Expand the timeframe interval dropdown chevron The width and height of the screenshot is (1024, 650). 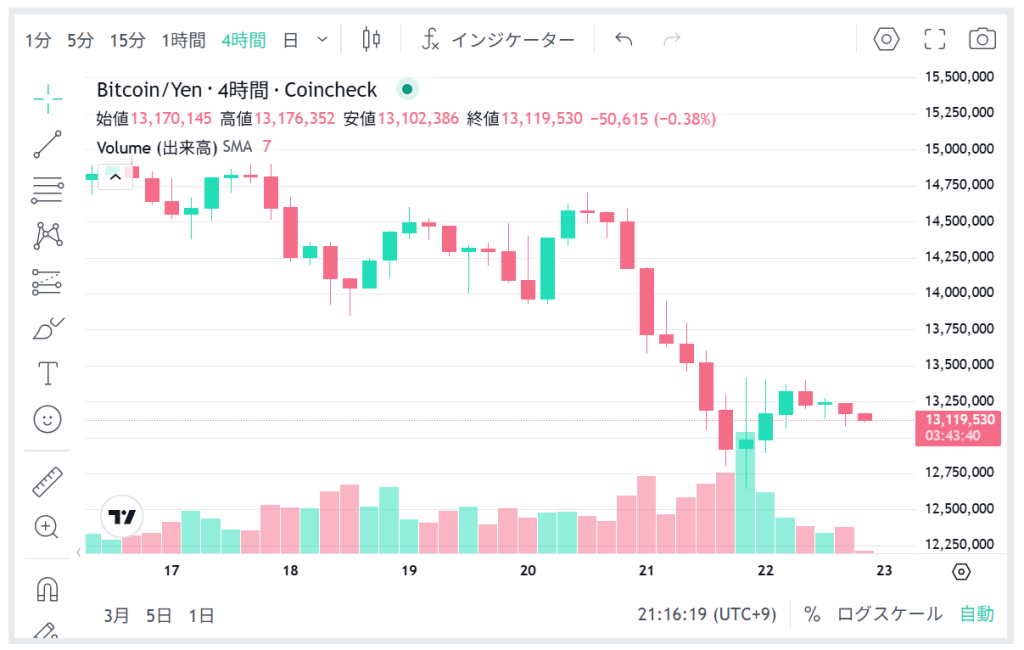point(322,39)
